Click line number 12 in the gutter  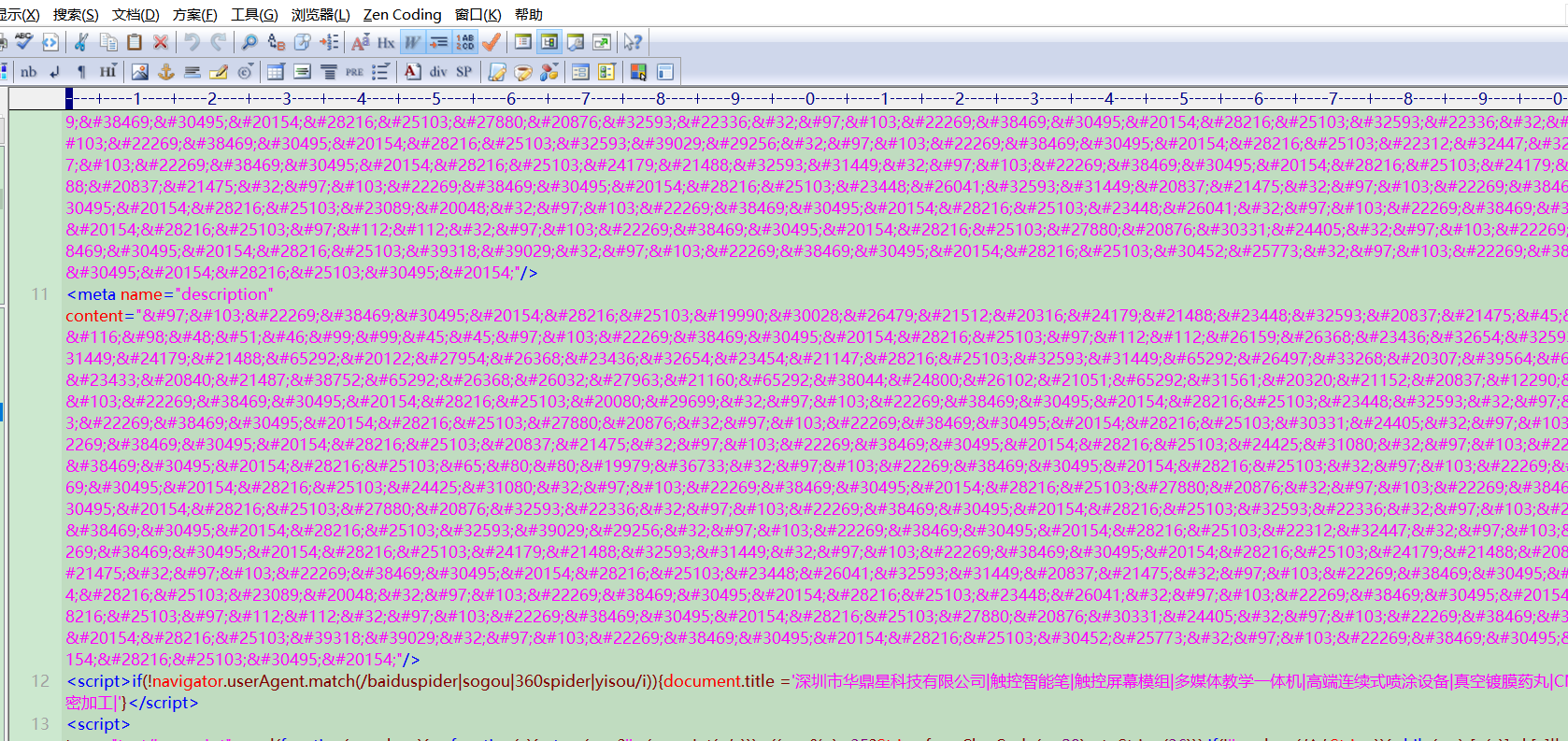pyautogui.click(x=40, y=681)
